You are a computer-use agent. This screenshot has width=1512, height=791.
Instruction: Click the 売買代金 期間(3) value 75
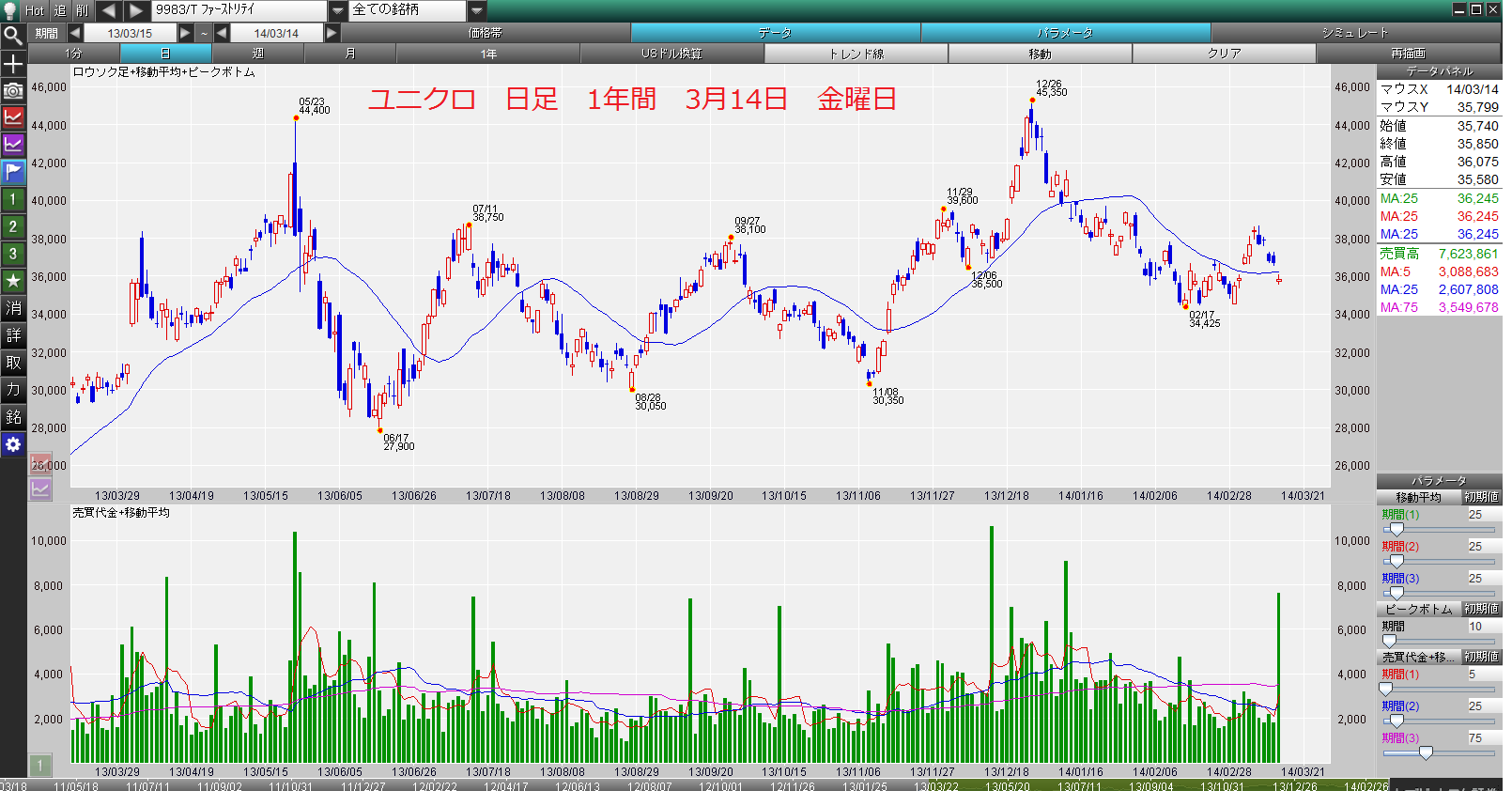(x=1484, y=738)
